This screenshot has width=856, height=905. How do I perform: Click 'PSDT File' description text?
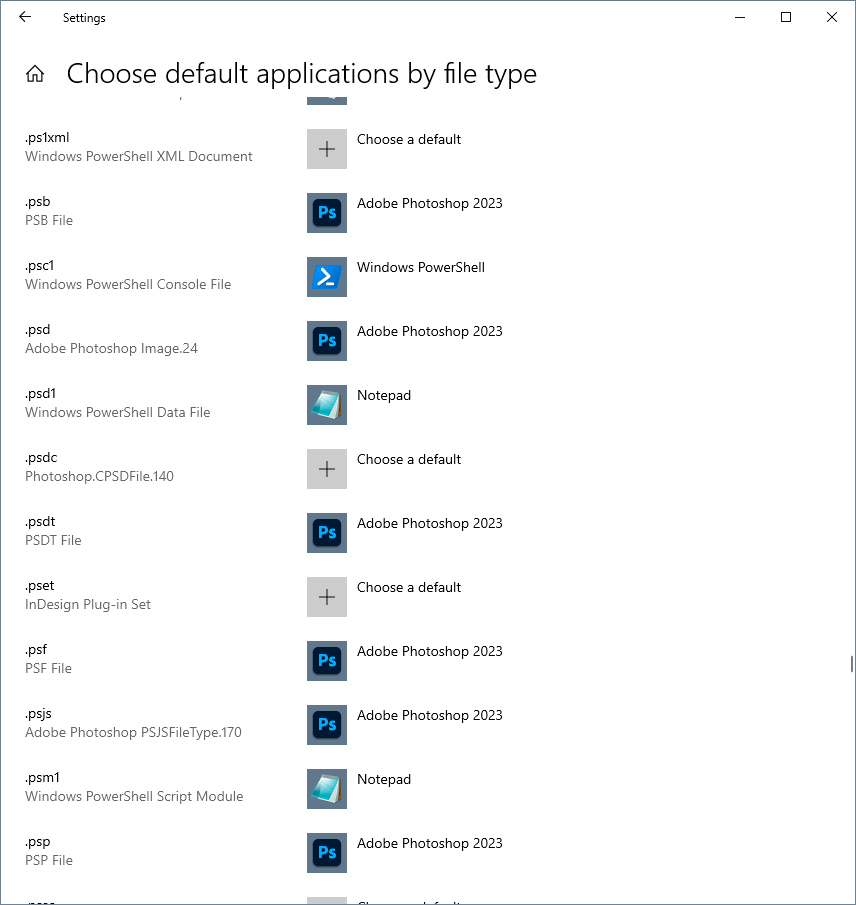pos(53,541)
